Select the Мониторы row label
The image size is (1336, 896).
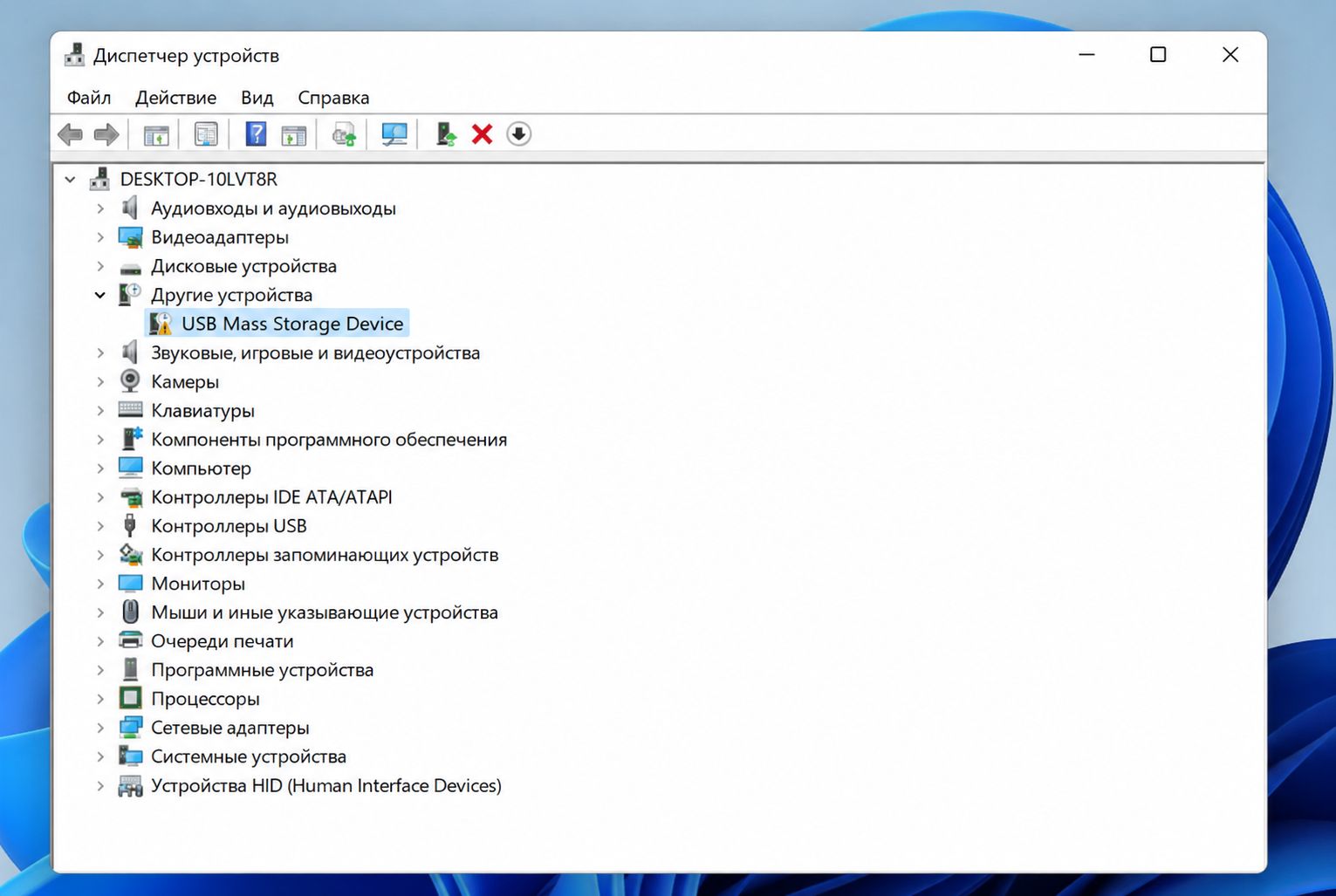[x=198, y=584]
